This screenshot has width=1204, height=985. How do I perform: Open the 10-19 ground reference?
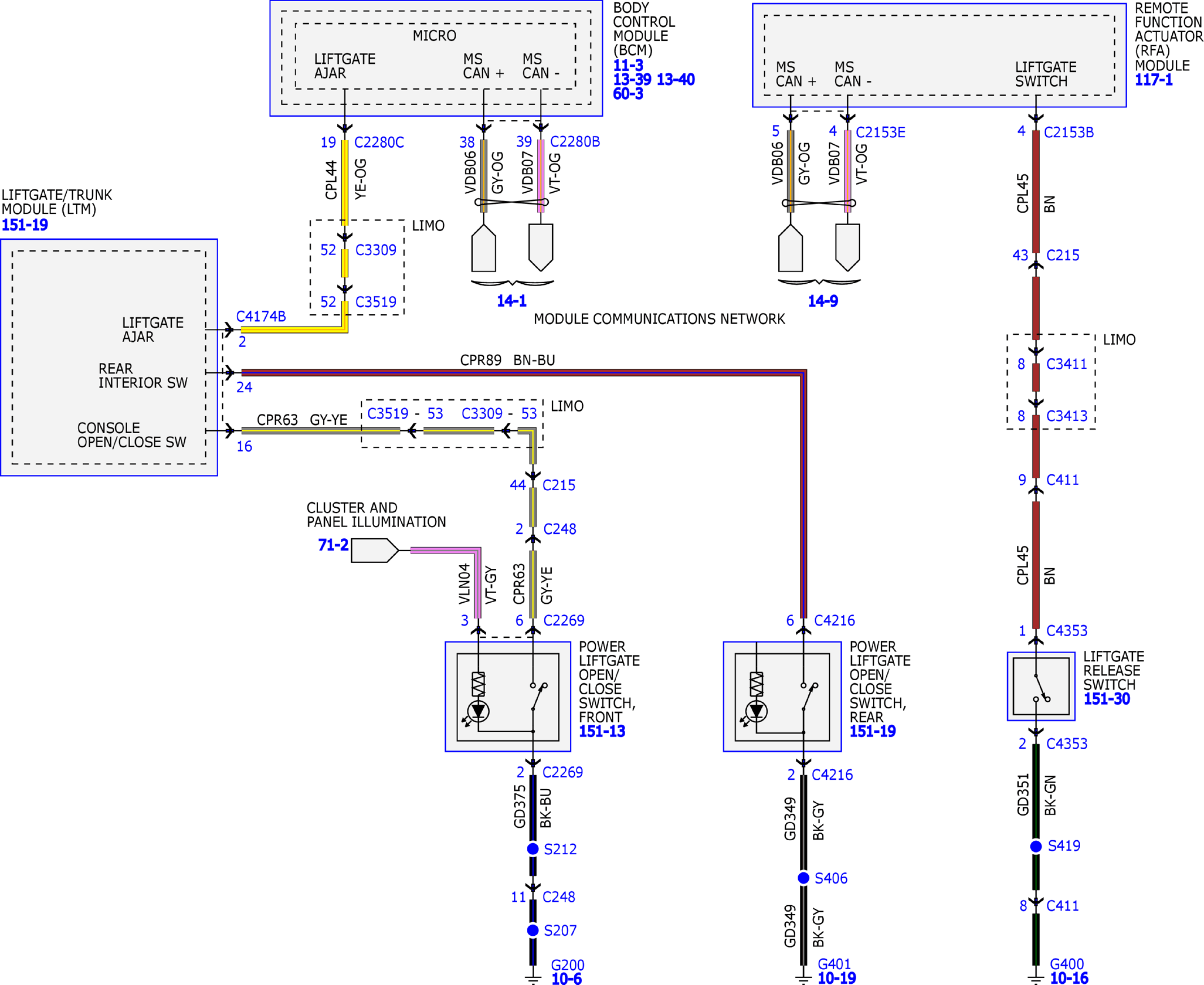pos(837,978)
